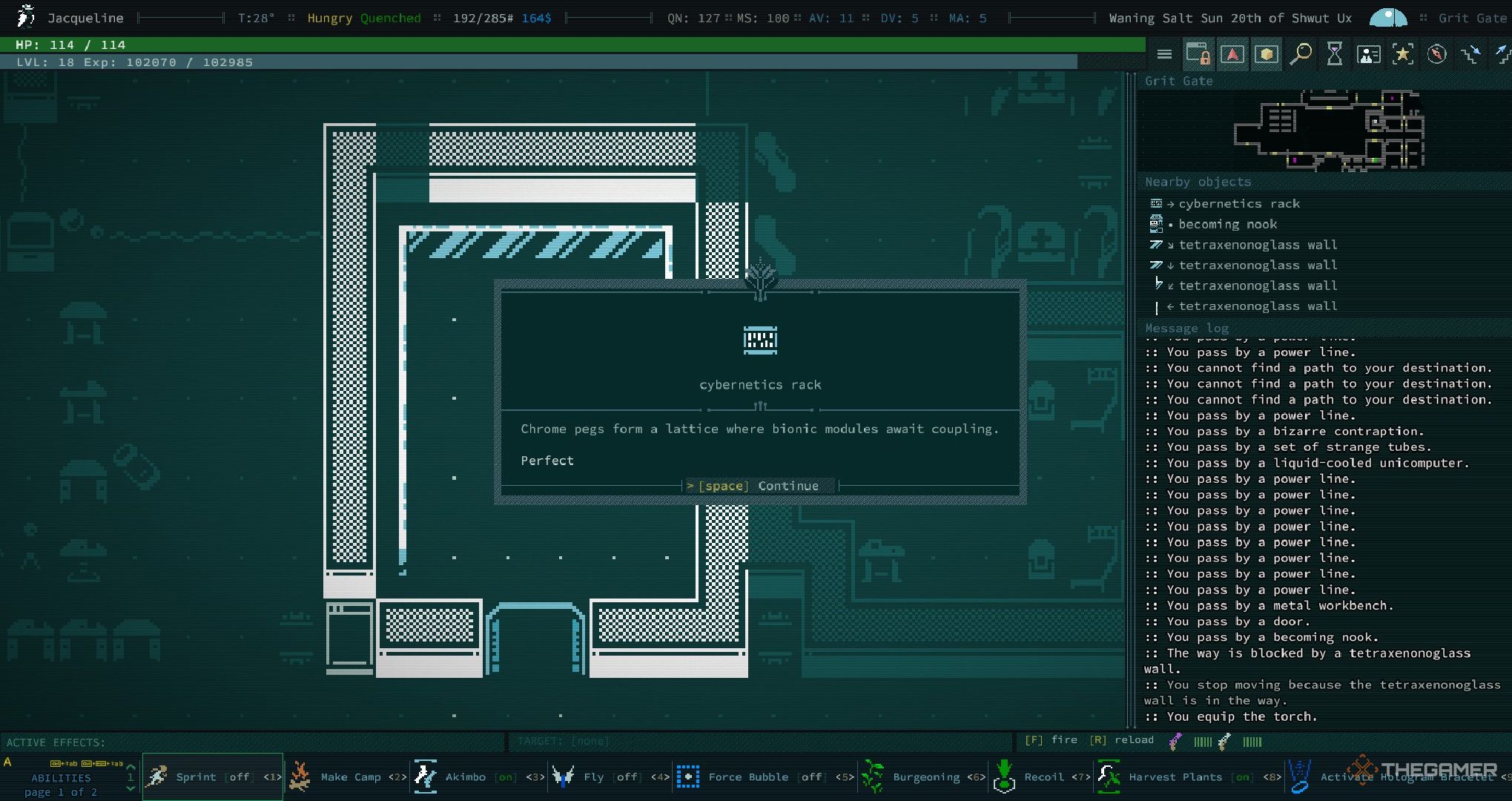Viewport: 1512px width, 801px height.
Task: Click the grey pistol weapon icon
Action: tap(1224, 741)
